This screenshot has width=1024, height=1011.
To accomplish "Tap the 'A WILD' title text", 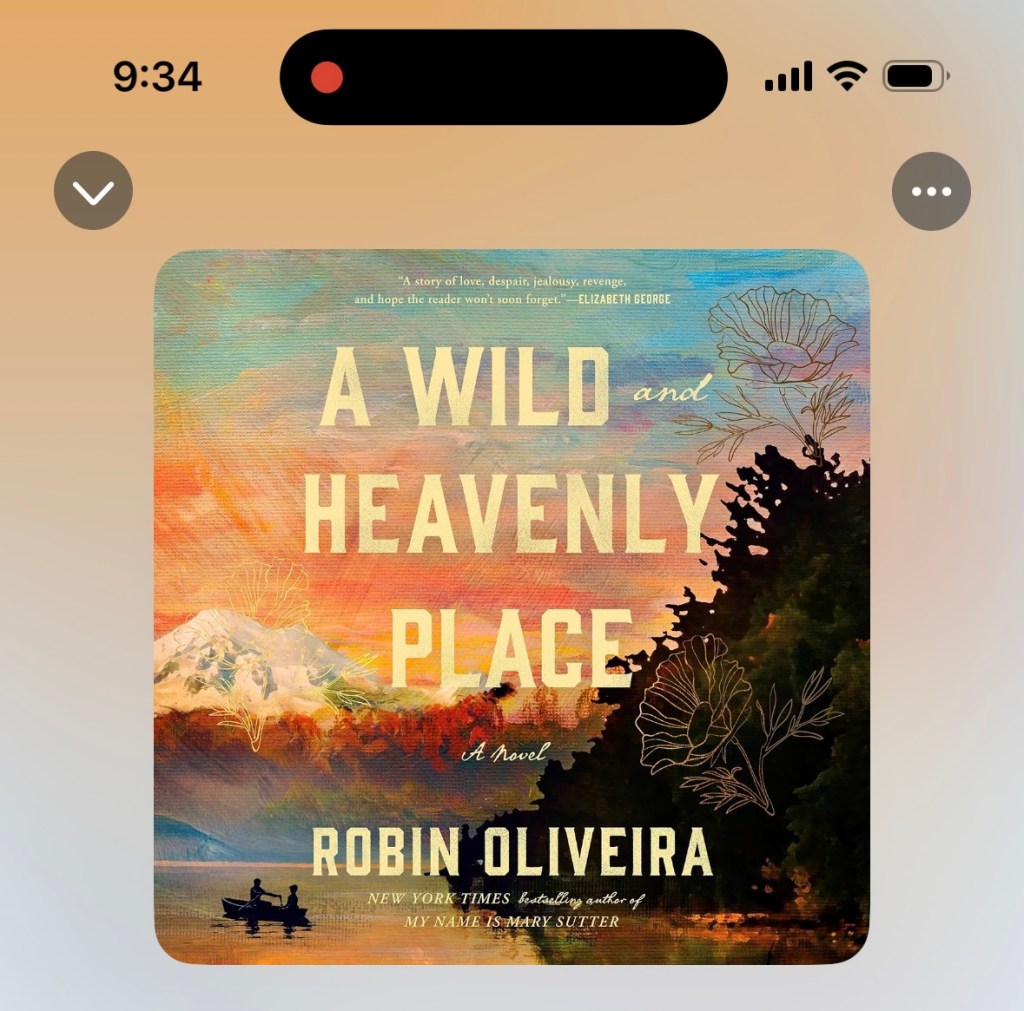I will coord(466,387).
